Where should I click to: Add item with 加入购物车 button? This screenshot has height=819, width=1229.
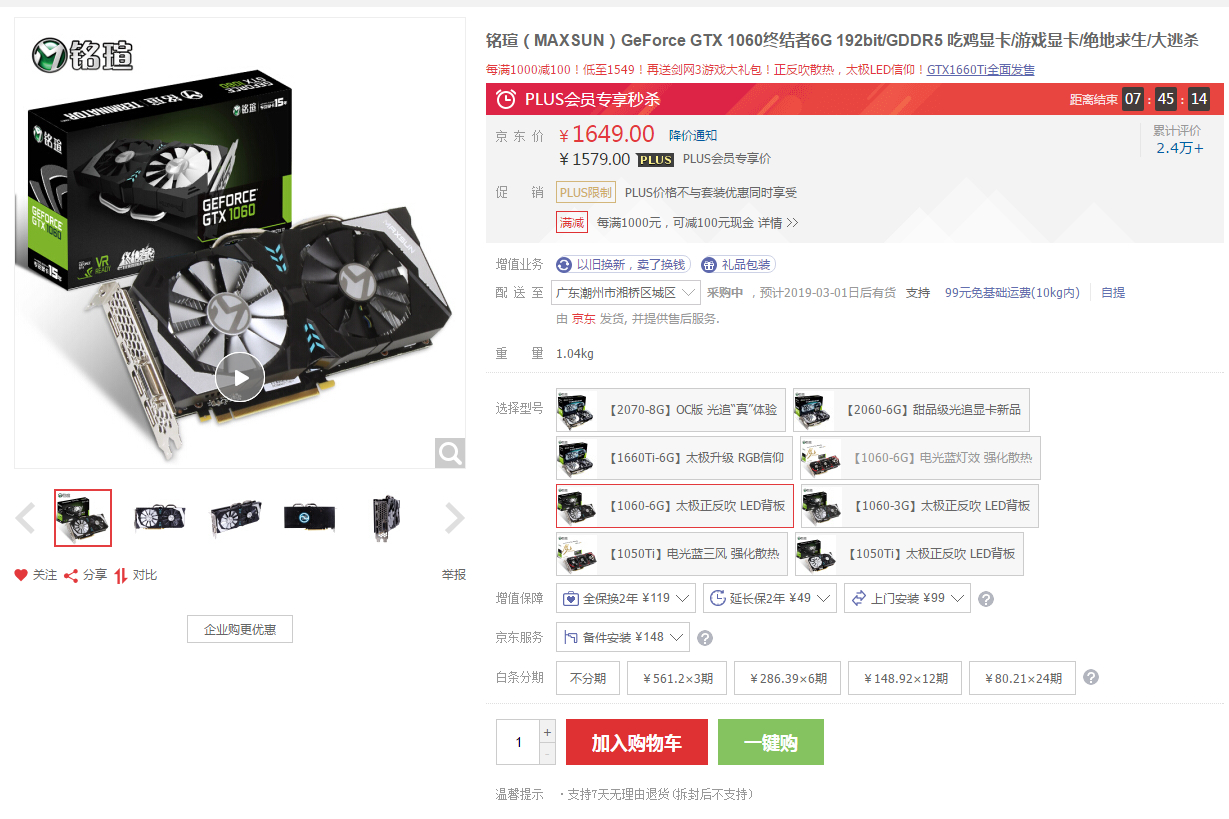tap(637, 742)
